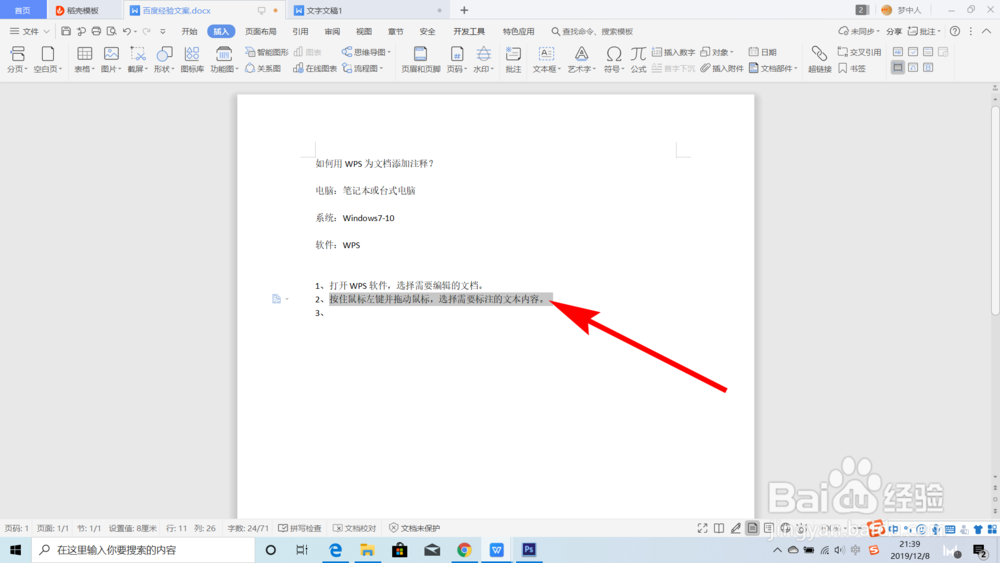Insert a page break (分页)
This screenshot has width=1000, height=563.
[17, 59]
